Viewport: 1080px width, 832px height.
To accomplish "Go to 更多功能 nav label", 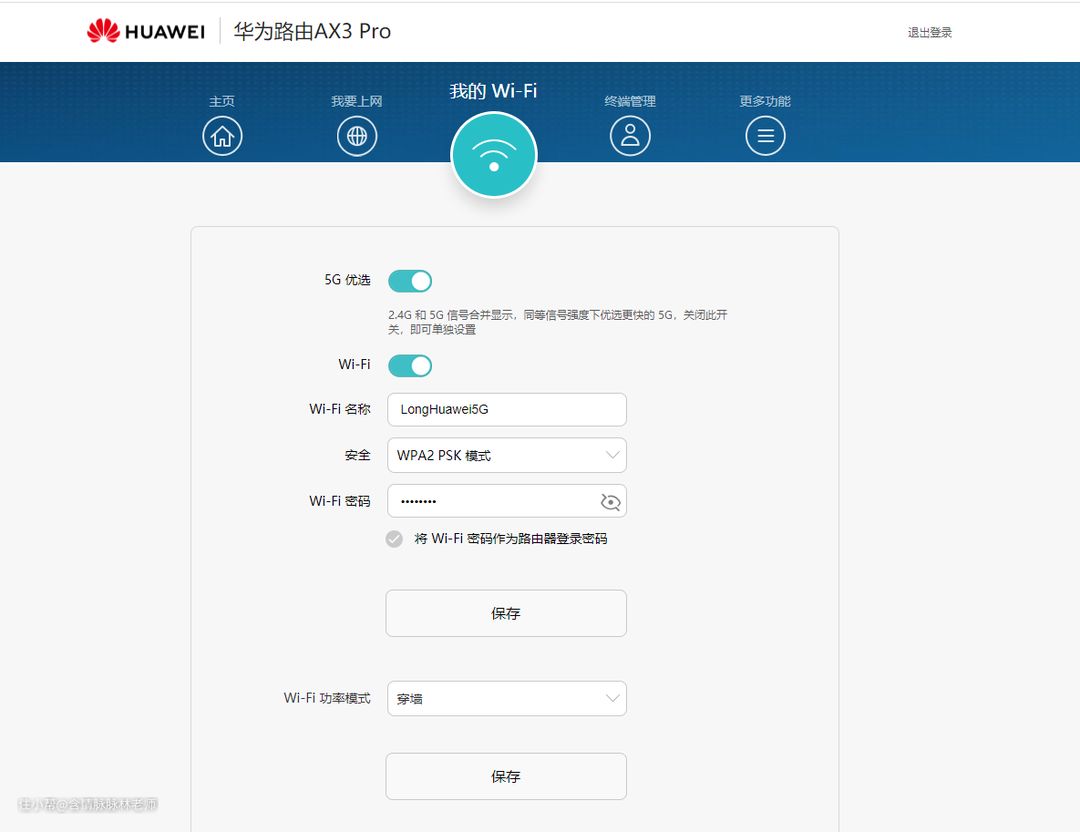I will click(765, 101).
